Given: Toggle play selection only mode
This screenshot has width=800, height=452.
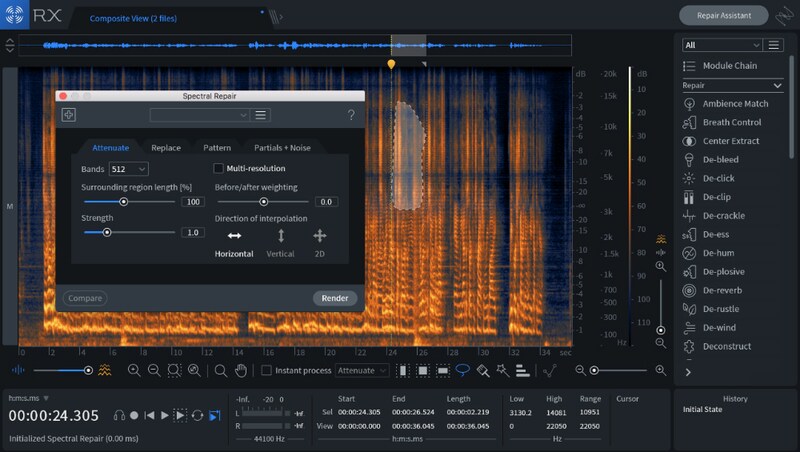Looking at the screenshot, I should pyautogui.click(x=180, y=416).
